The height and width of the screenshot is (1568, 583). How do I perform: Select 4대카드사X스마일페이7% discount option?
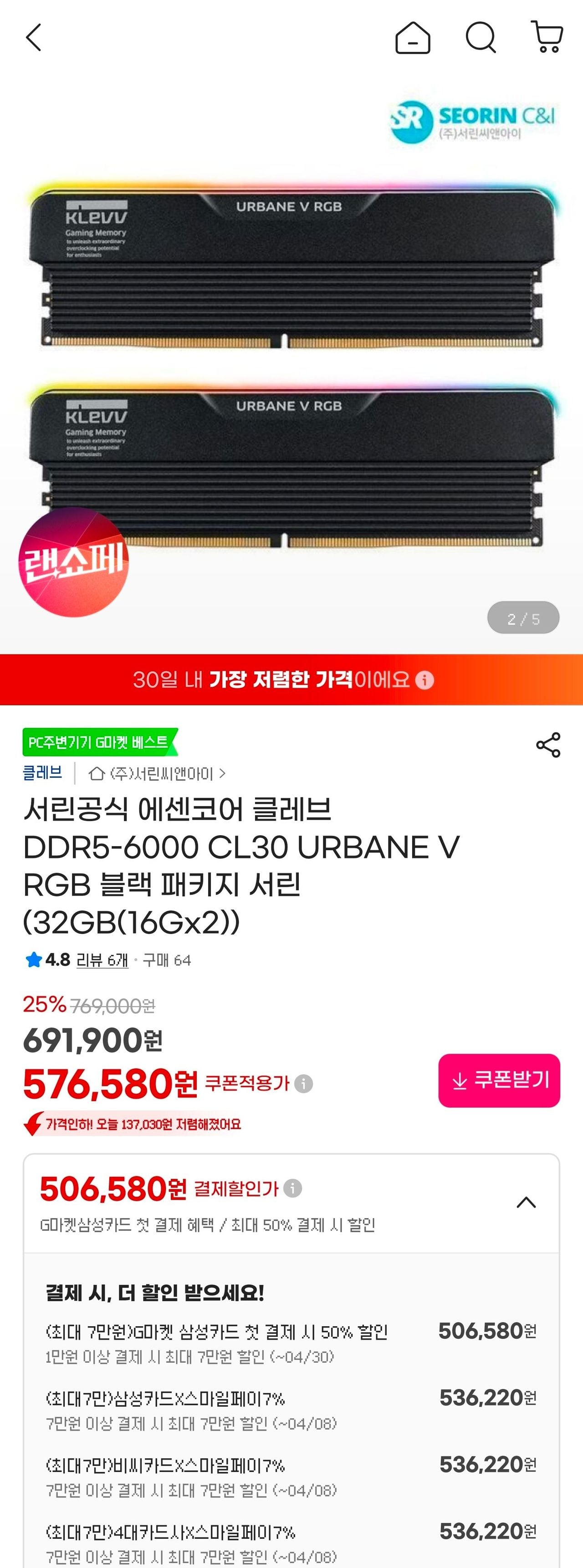[x=291, y=1544]
